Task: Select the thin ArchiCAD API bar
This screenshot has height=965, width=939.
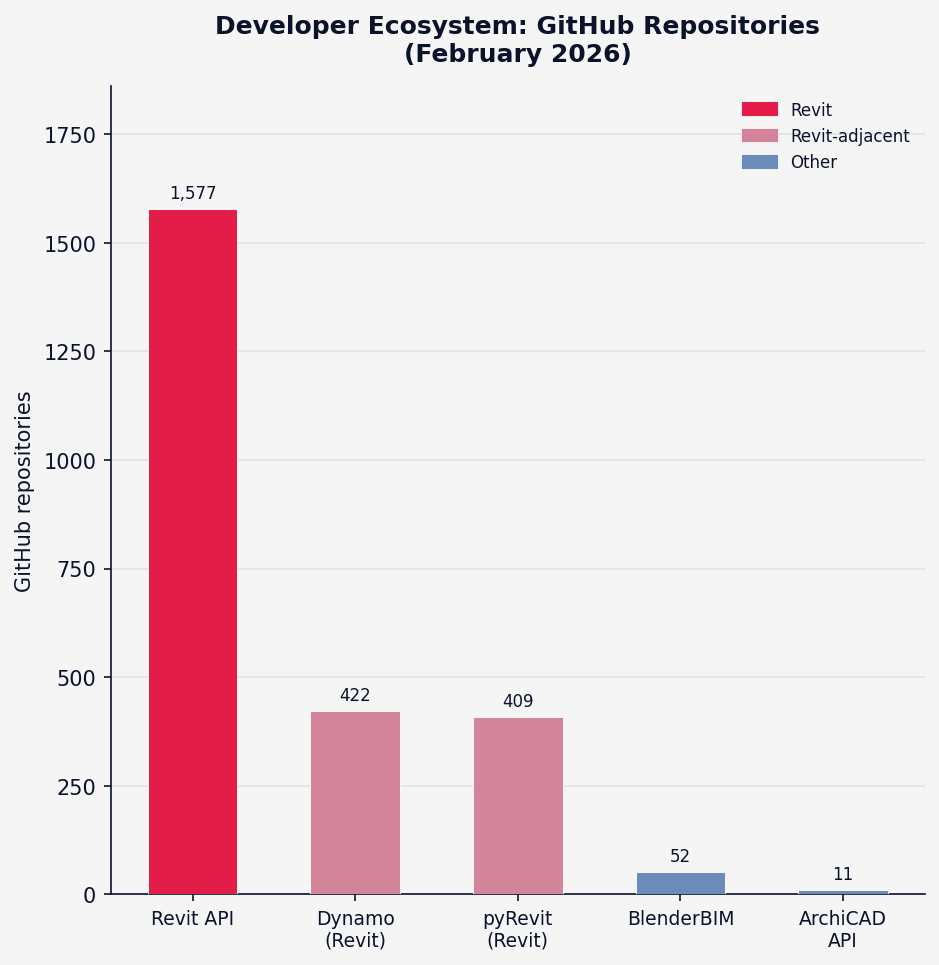Action: (843, 892)
